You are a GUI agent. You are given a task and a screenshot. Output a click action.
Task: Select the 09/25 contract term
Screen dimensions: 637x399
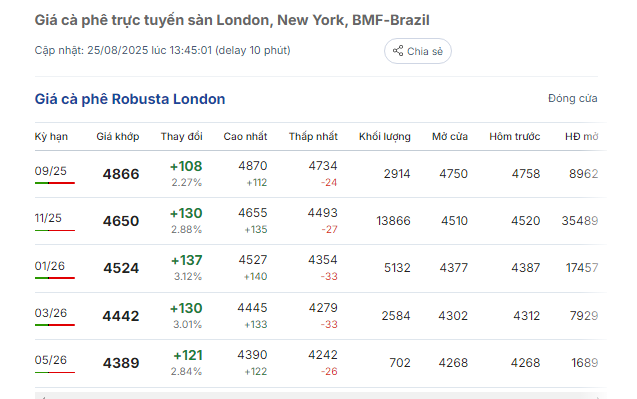51,171
